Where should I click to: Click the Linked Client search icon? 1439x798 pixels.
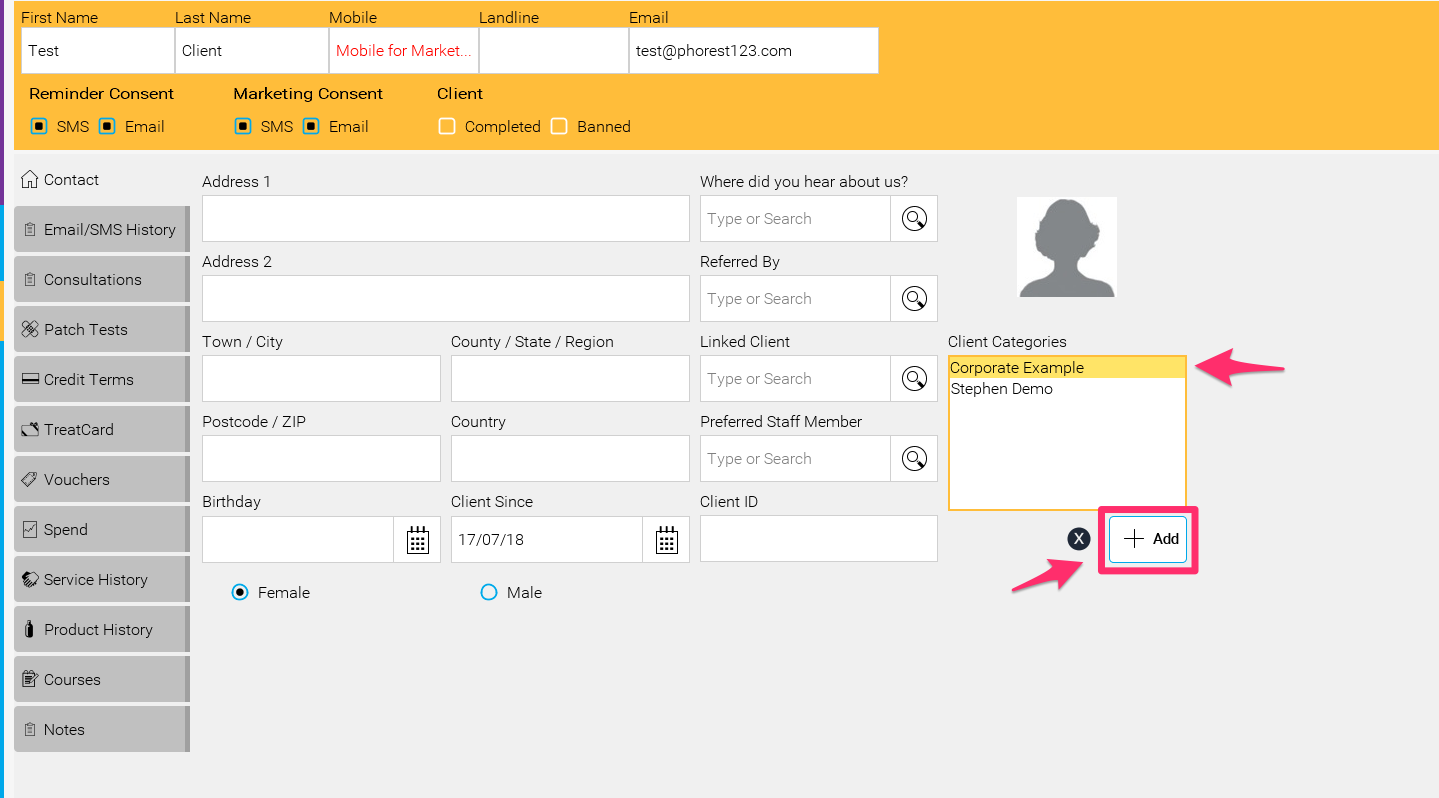tap(914, 379)
